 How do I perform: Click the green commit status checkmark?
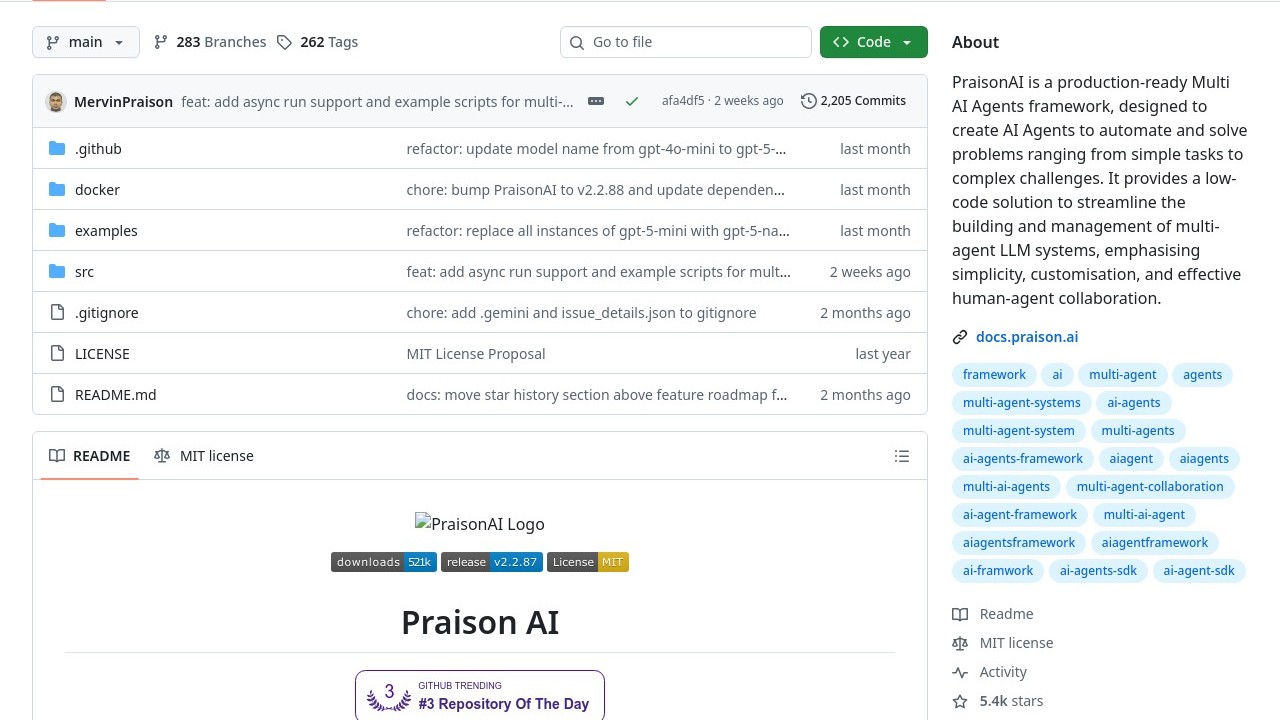[x=631, y=101]
